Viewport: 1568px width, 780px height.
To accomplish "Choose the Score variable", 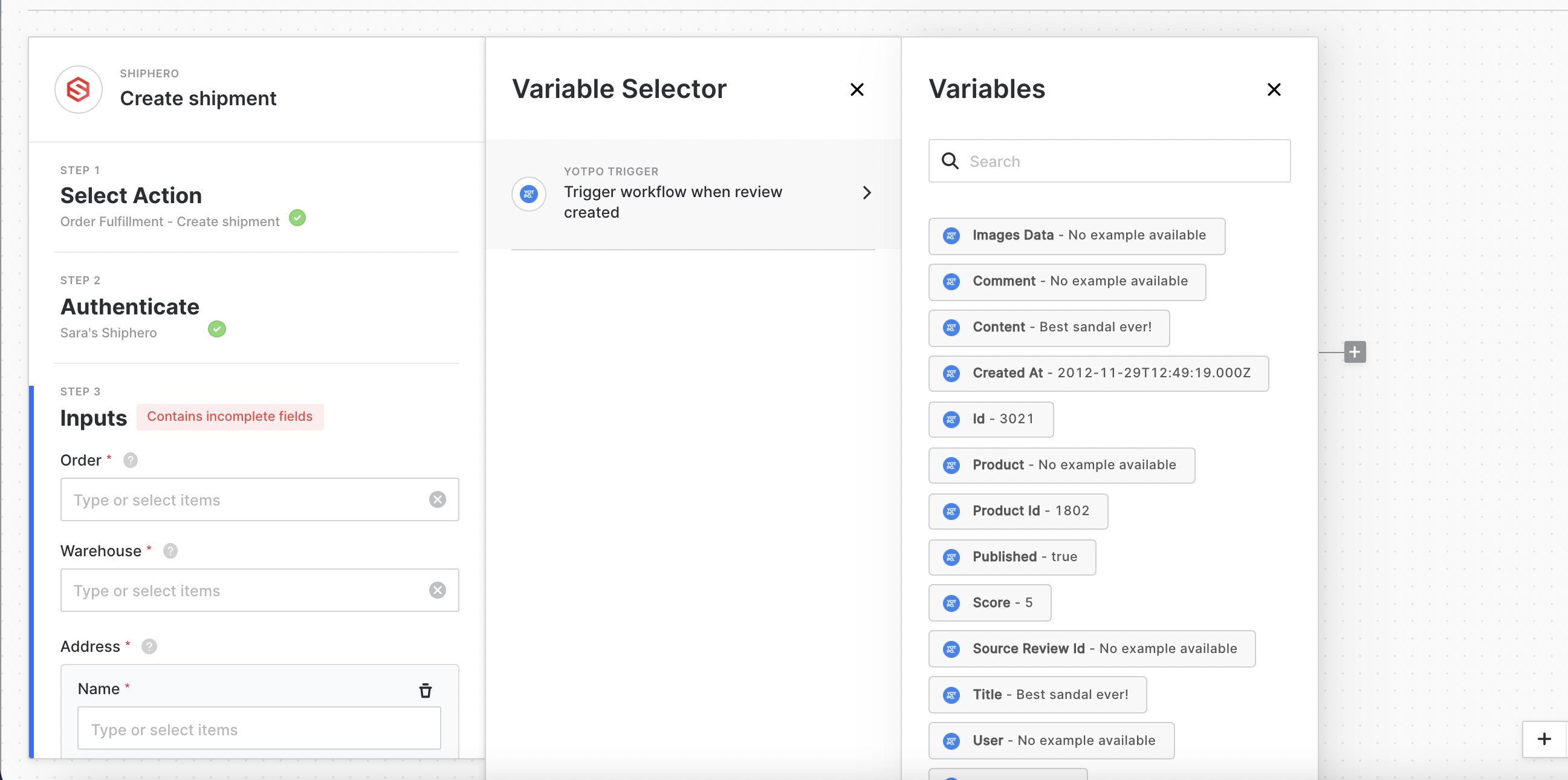I will tap(990, 603).
